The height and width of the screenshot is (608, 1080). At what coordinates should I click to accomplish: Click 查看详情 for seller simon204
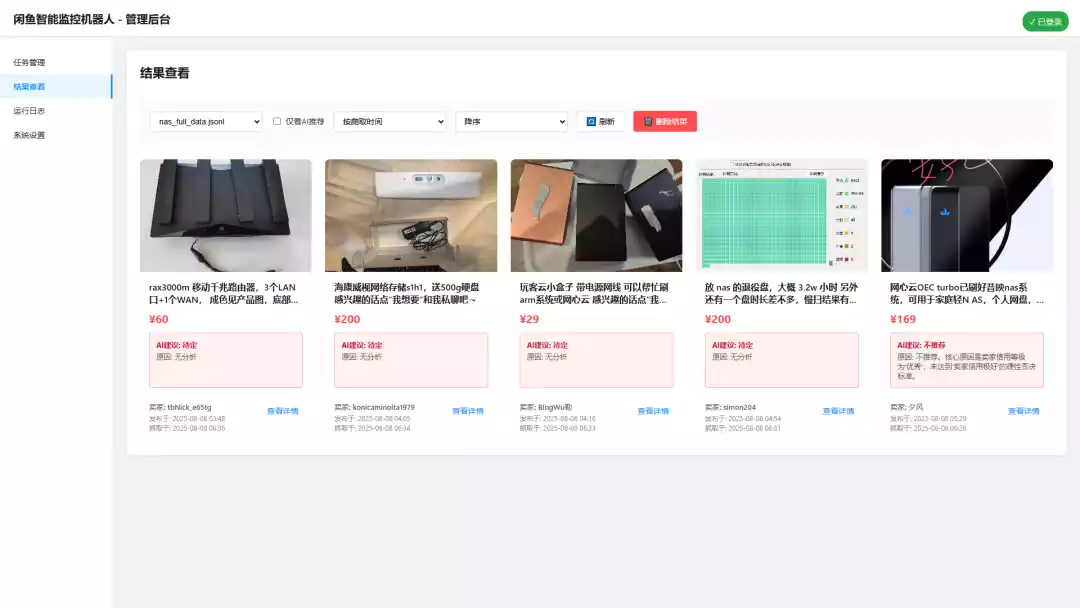[838, 411]
